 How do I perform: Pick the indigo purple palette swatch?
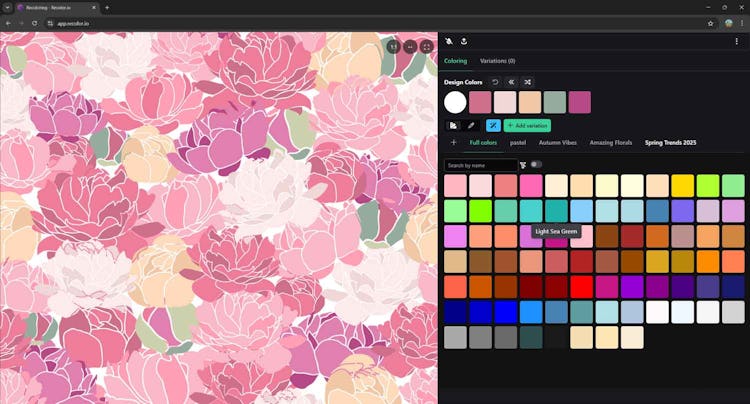tap(683, 286)
